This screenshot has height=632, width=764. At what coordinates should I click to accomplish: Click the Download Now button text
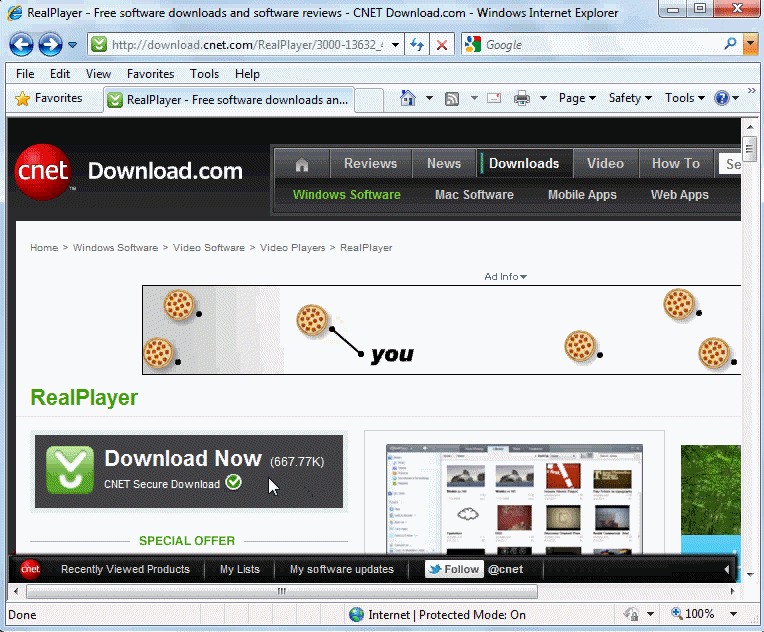tap(183, 459)
